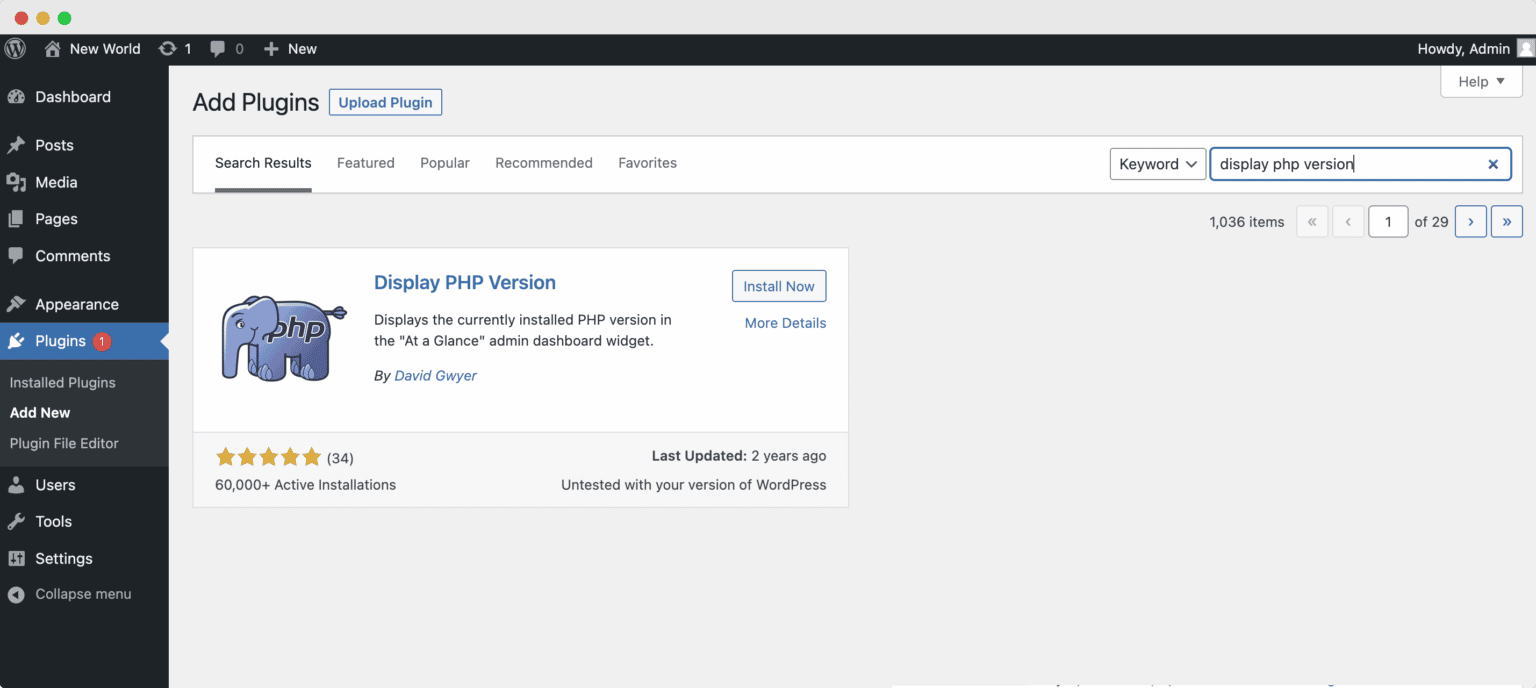Click the page number input field
This screenshot has height=688, width=1536.
click(x=1388, y=221)
